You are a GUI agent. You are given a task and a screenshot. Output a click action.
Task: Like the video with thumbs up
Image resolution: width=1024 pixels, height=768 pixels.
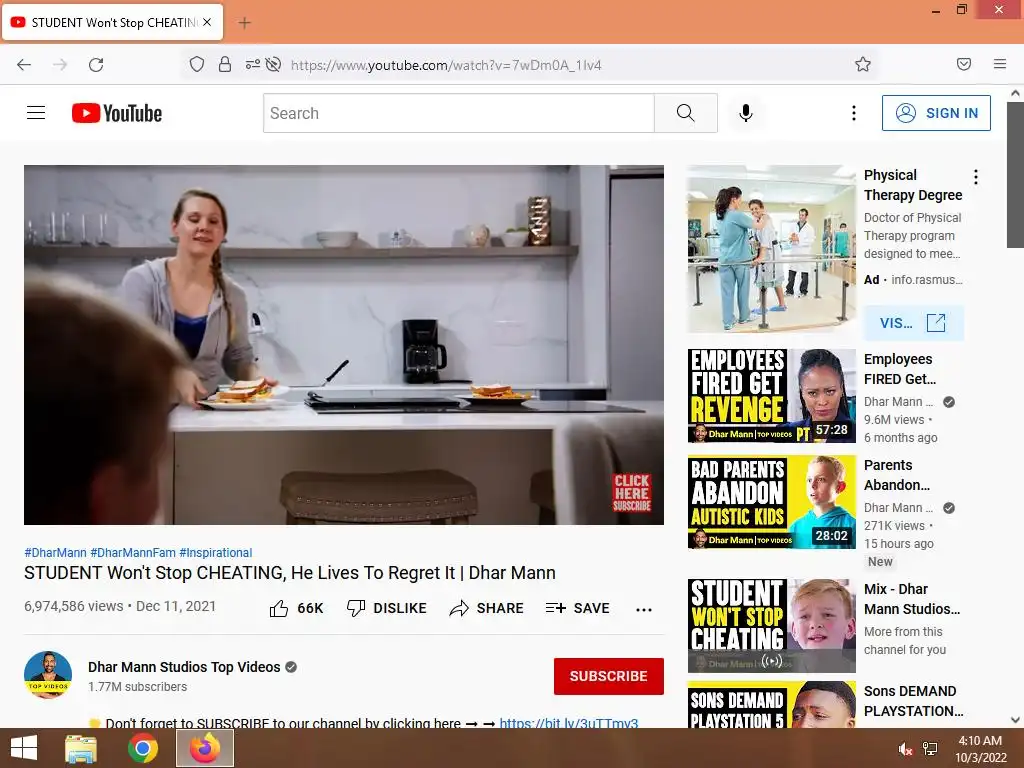296,608
